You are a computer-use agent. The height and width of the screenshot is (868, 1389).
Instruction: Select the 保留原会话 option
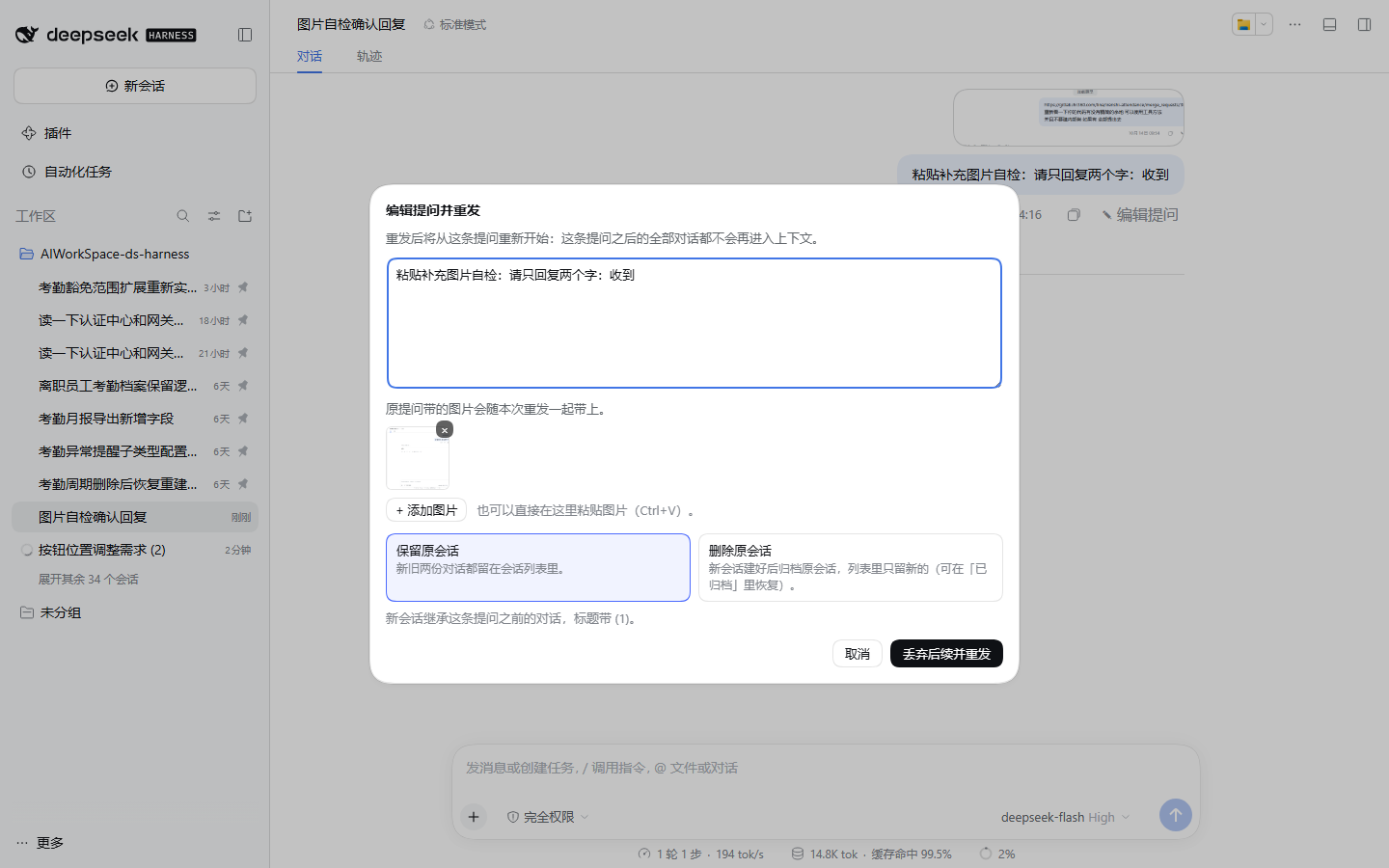(x=538, y=568)
